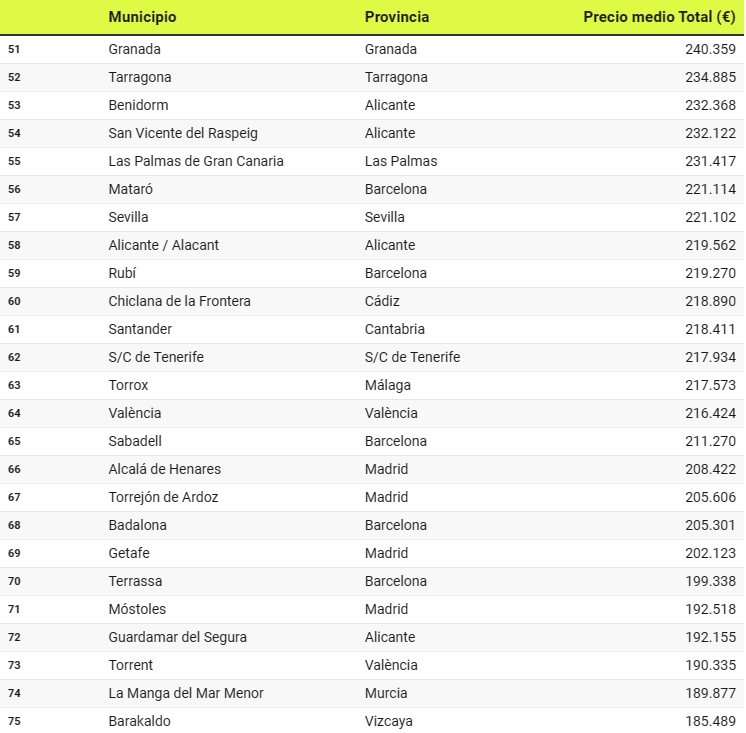Select S/C de Tenerife municipality cell

[156, 357]
